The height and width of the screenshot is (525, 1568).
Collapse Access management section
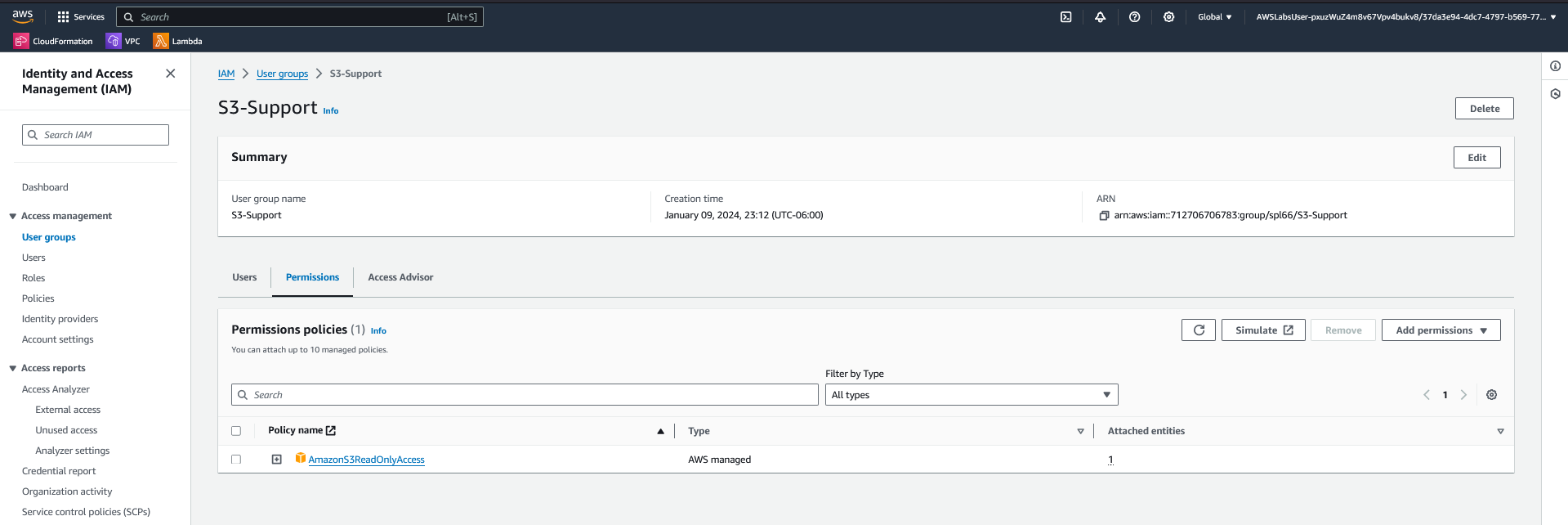coord(12,216)
